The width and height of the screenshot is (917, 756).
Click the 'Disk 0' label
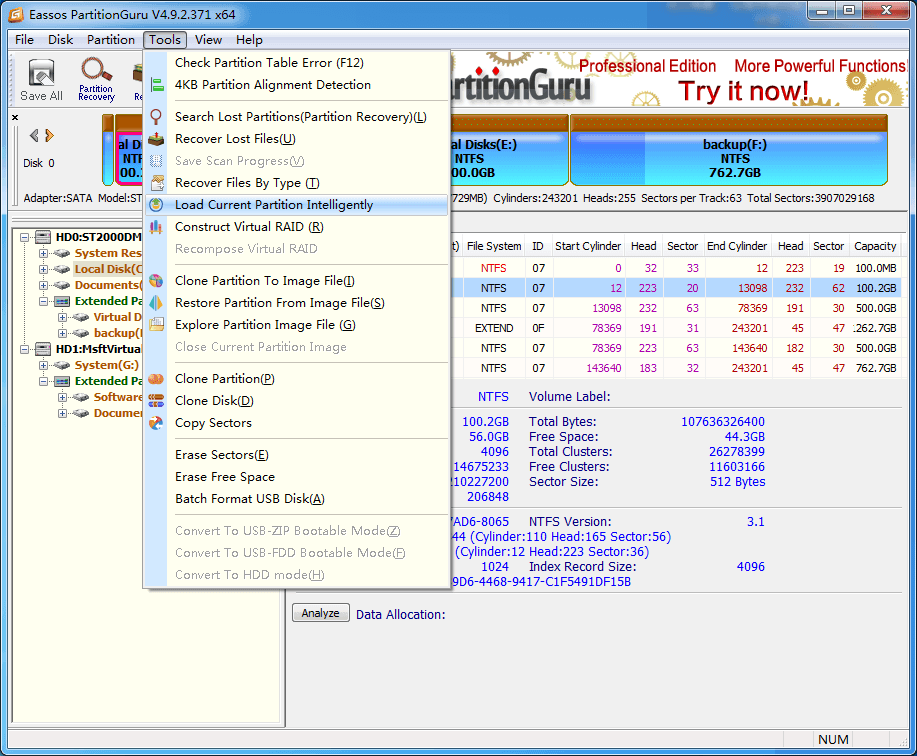point(39,163)
